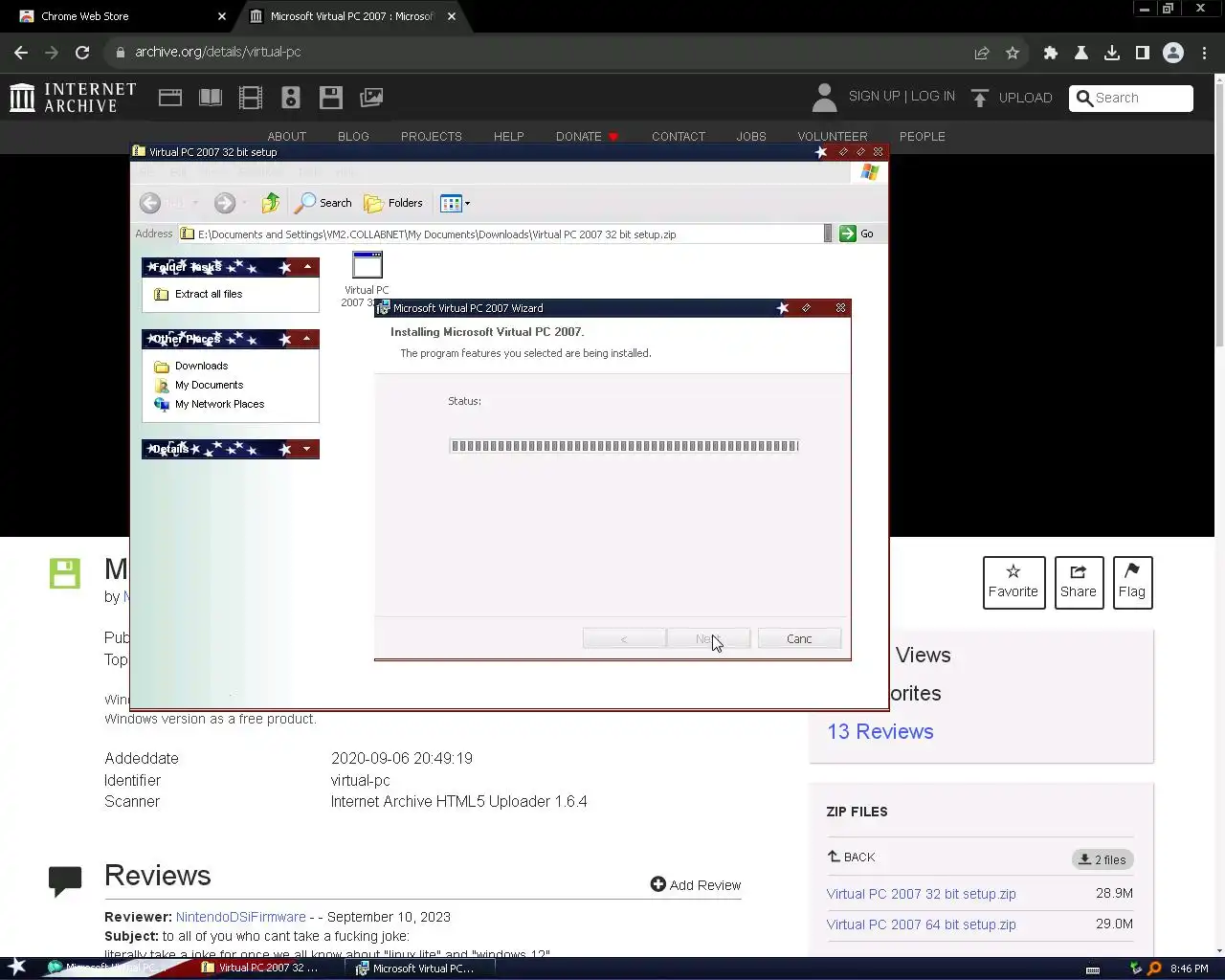The image size is (1225, 980).
Task: Open the Explorer address bar dropdown
Action: [828, 234]
